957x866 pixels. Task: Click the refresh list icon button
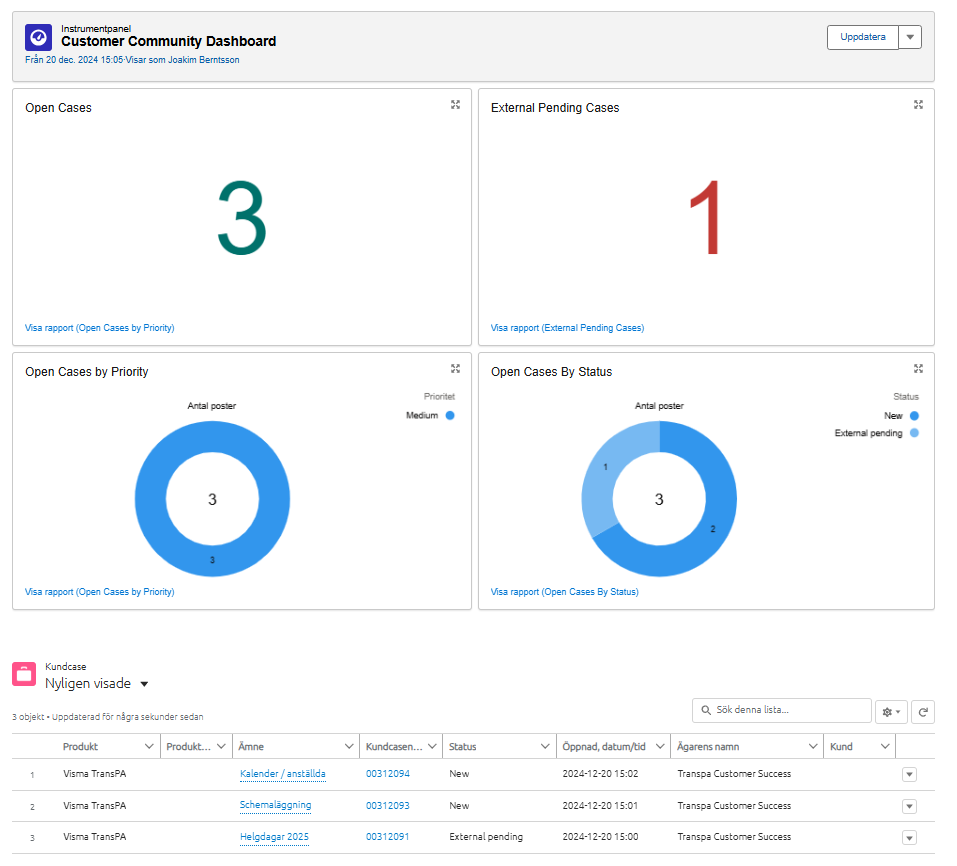(924, 712)
